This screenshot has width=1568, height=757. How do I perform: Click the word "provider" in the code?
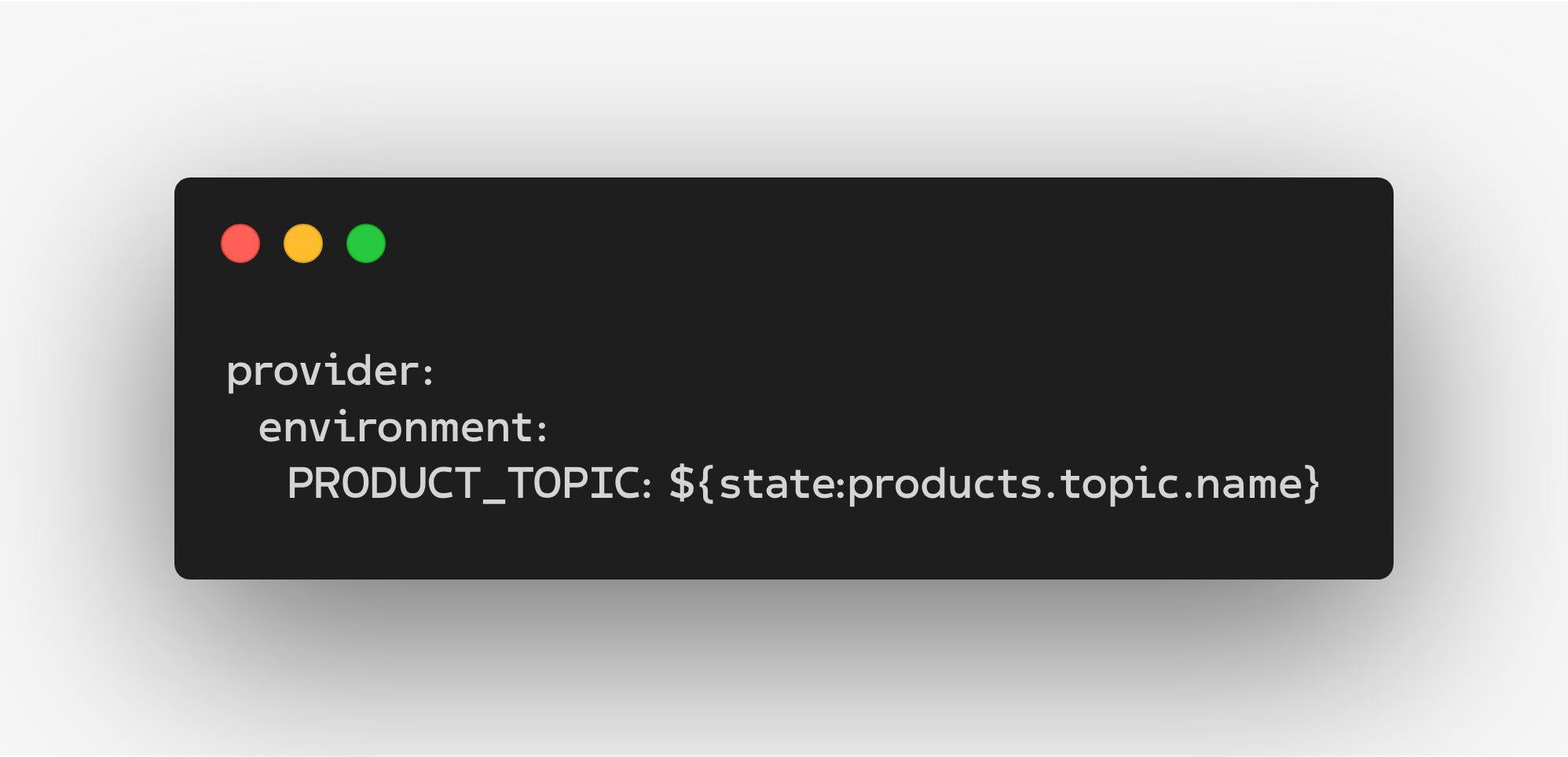323,371
